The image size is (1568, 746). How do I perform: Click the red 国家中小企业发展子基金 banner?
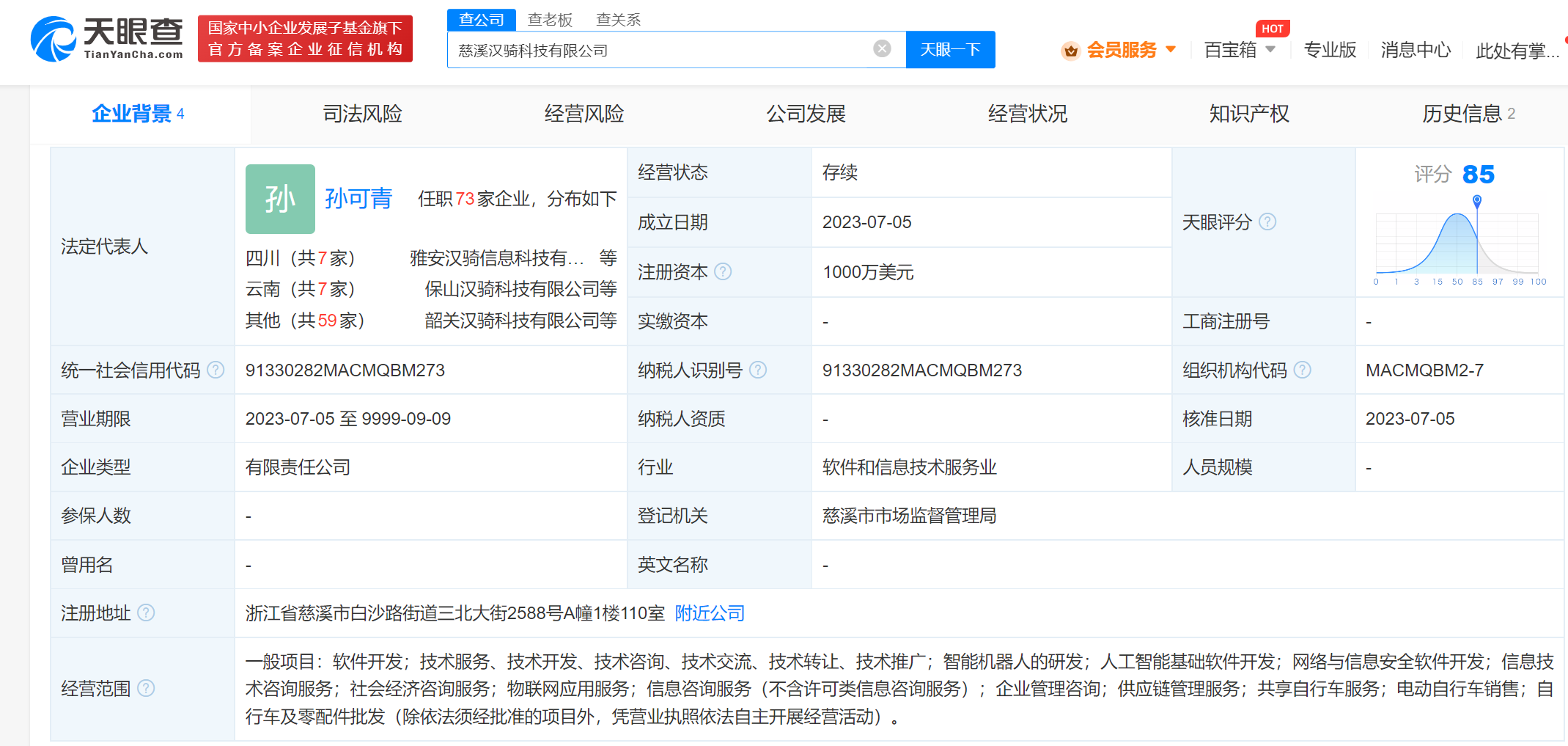(305, 39)
